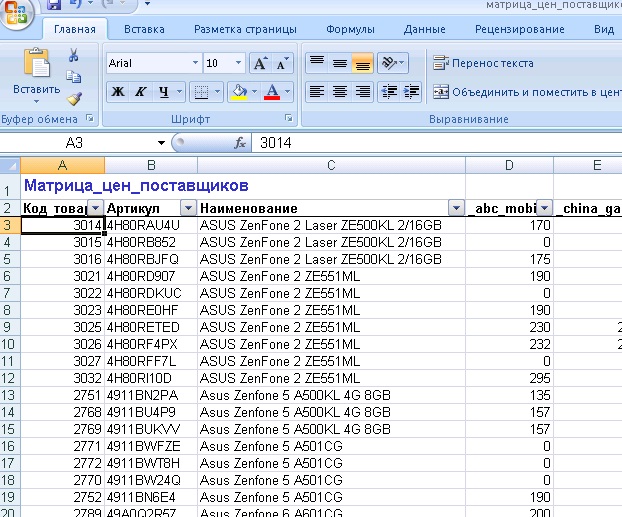The width and height of the screenshot is (622, 517).
Task: Toggle underline Ч formatting
Action: (x=163, y=92)
